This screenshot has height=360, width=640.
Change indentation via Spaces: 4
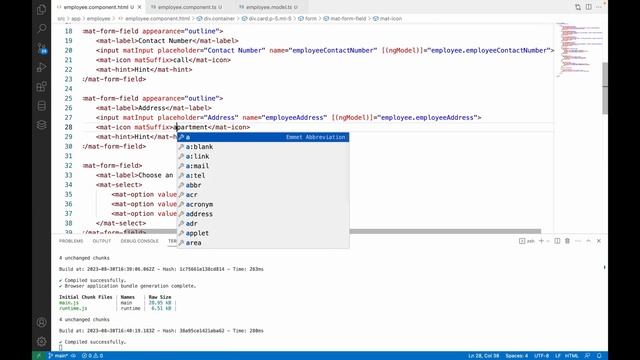516,356
